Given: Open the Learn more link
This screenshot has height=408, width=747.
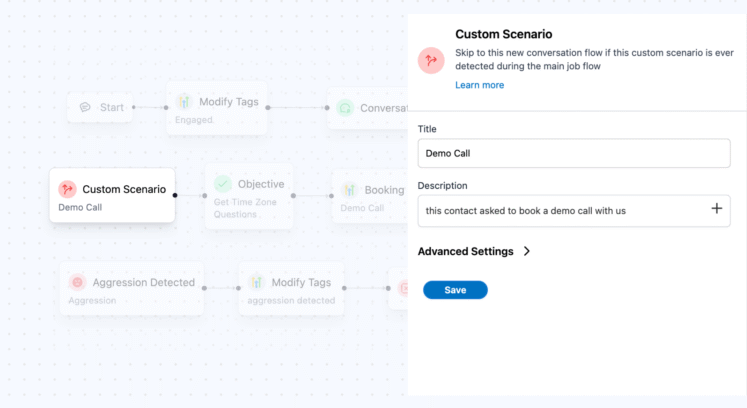Looking at the screenshot, I should (x=479, y=85).
